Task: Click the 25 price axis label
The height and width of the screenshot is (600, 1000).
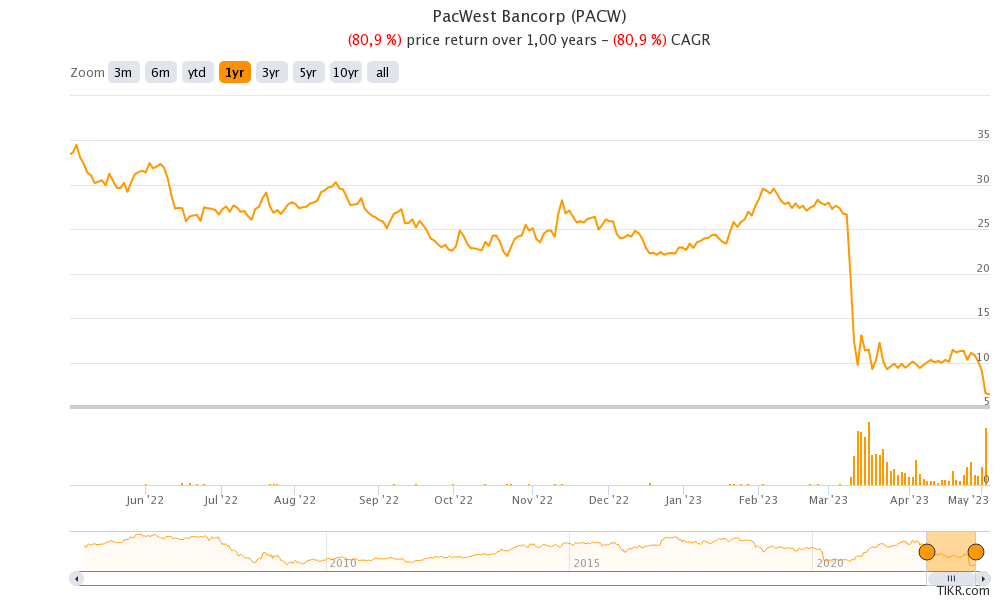Action: pos(983,223)
